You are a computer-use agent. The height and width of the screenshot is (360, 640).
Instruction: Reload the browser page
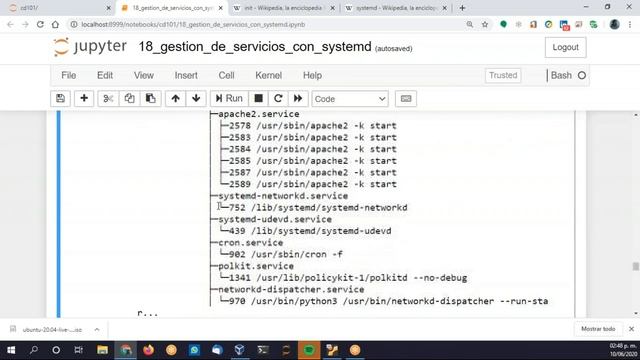click(x=40, y=24)
